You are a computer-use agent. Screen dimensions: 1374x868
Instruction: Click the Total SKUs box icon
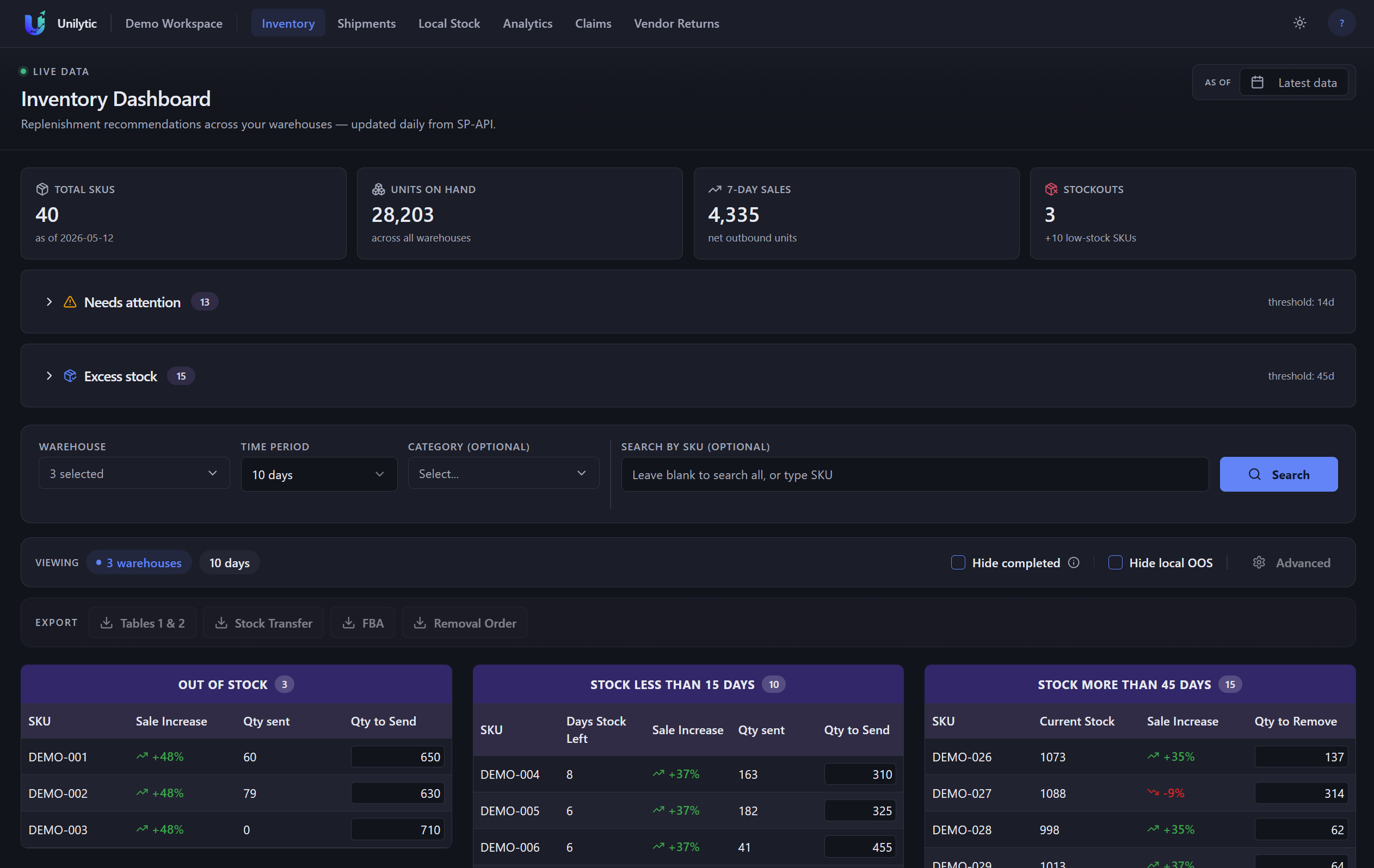coord(42,189)
